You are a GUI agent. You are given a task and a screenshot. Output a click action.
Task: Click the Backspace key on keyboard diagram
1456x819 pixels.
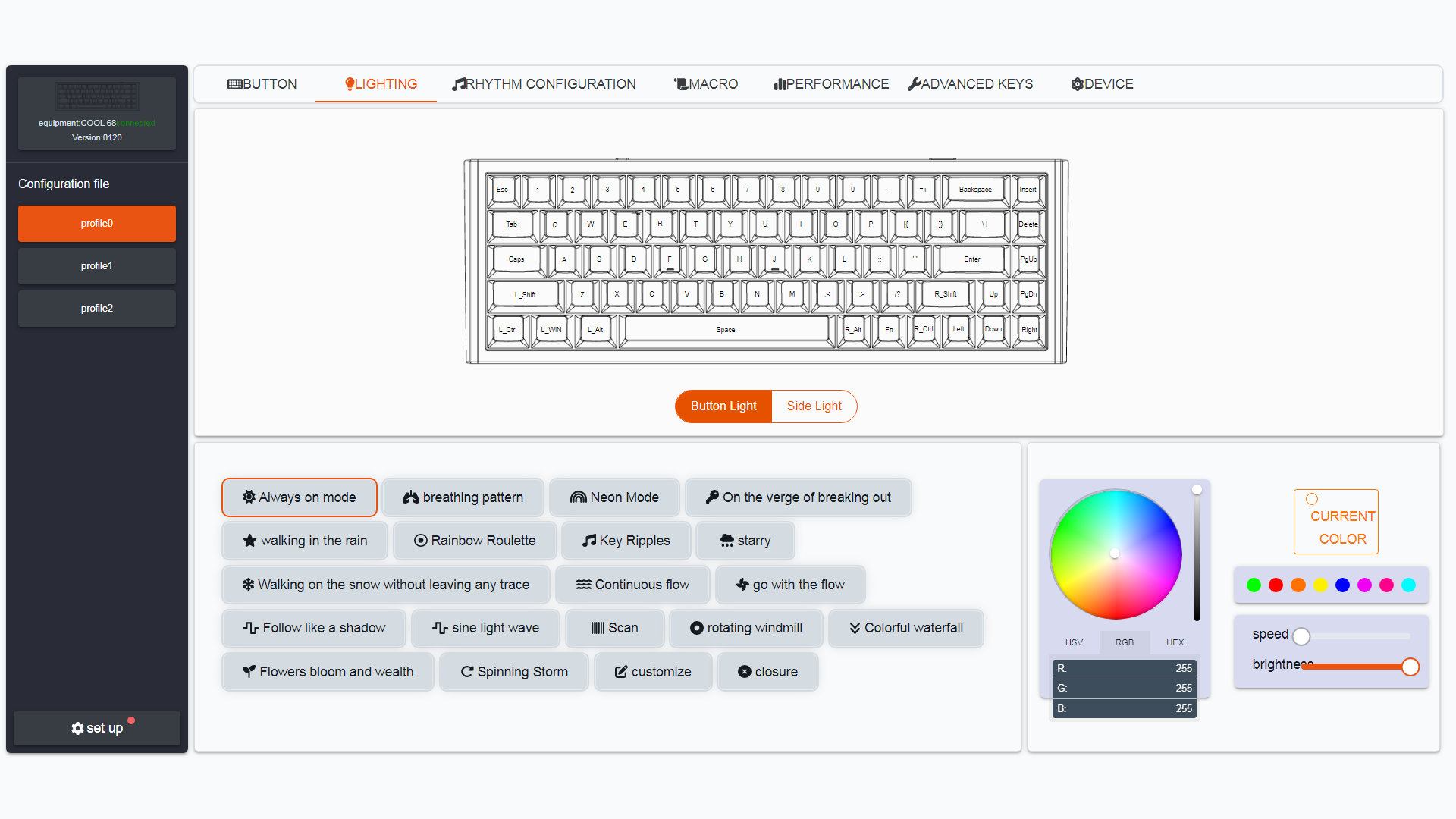(x=975, y=190)
